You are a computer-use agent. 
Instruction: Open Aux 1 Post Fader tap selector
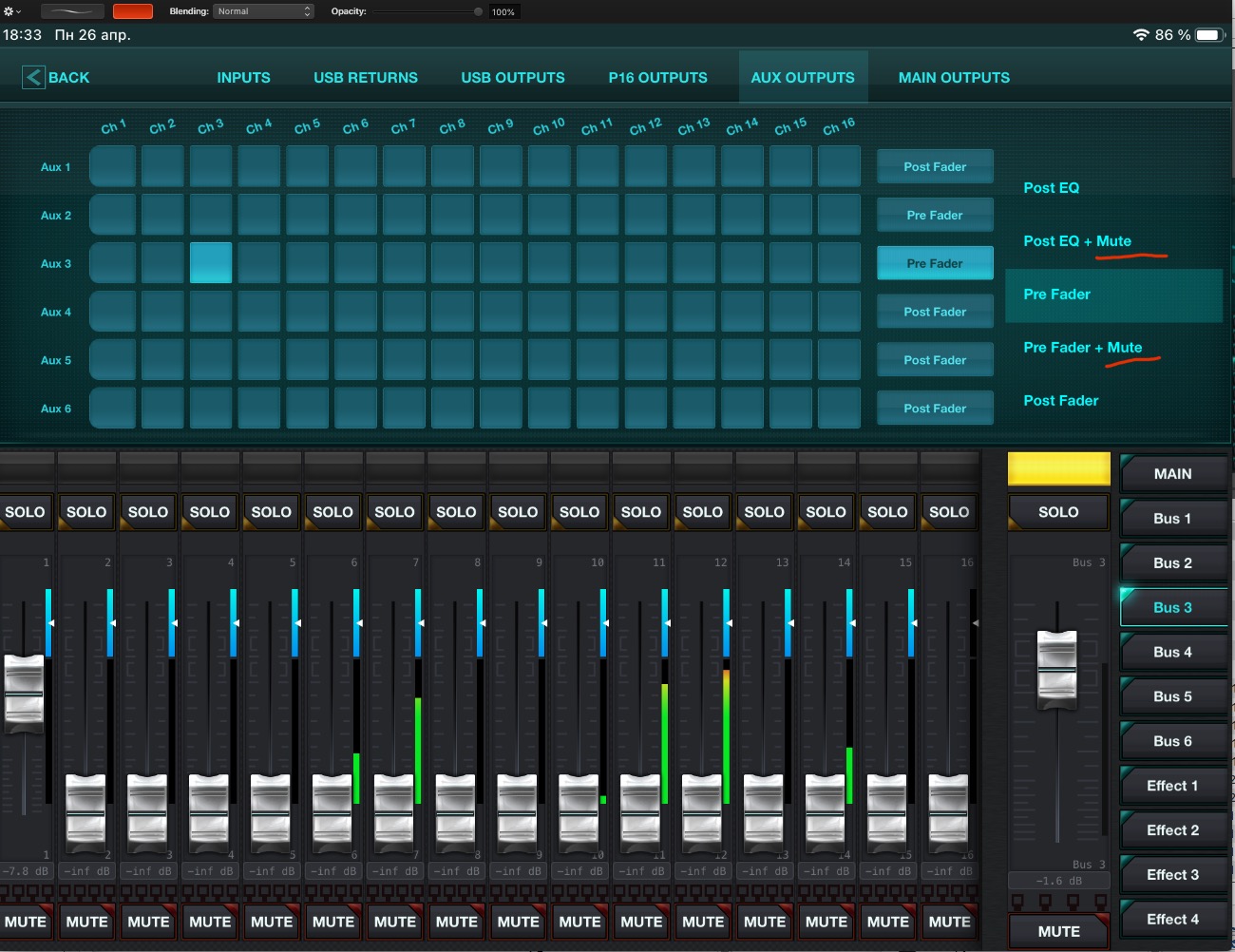click(935, 167)
